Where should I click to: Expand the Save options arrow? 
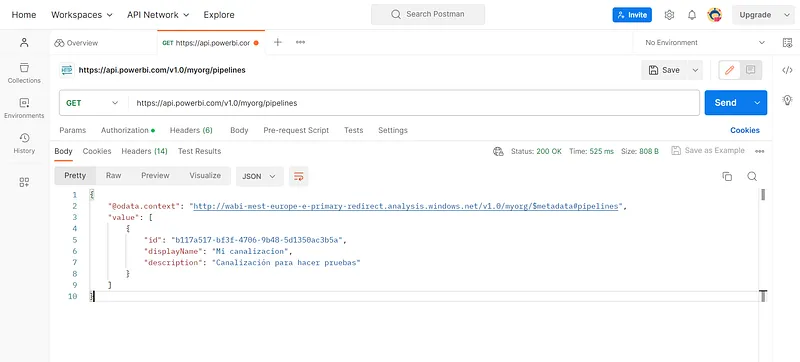[x=695, y=70]
